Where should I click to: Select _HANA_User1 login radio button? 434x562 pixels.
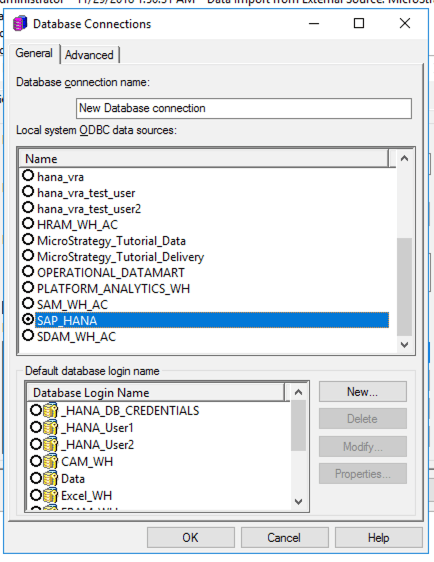coord(36,427)
